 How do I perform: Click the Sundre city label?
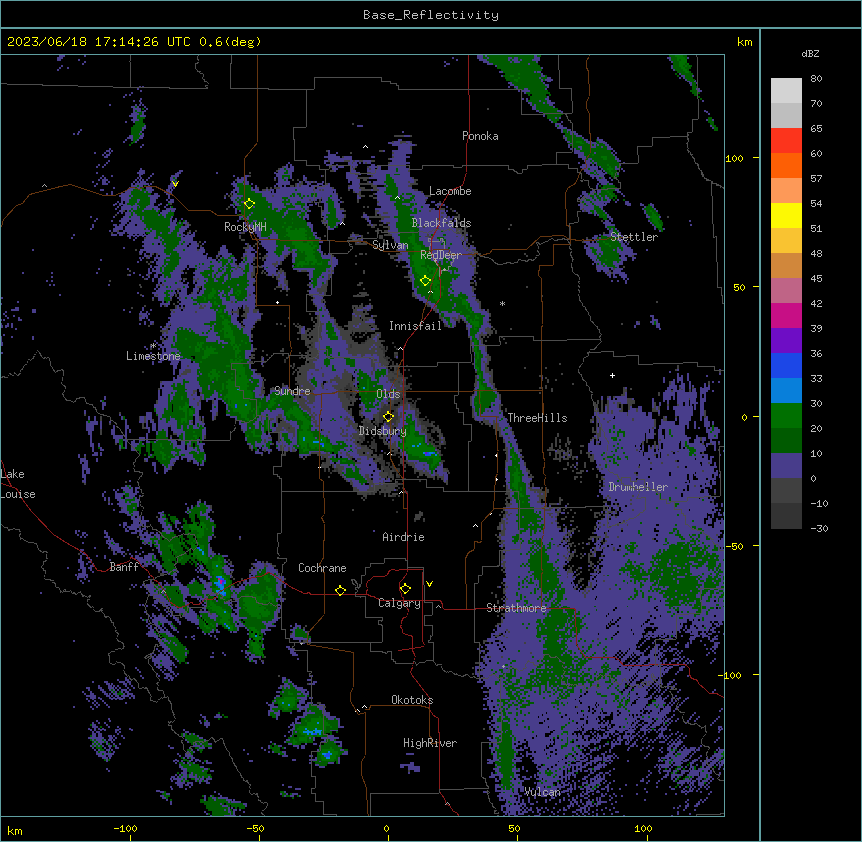click(292, 391)
